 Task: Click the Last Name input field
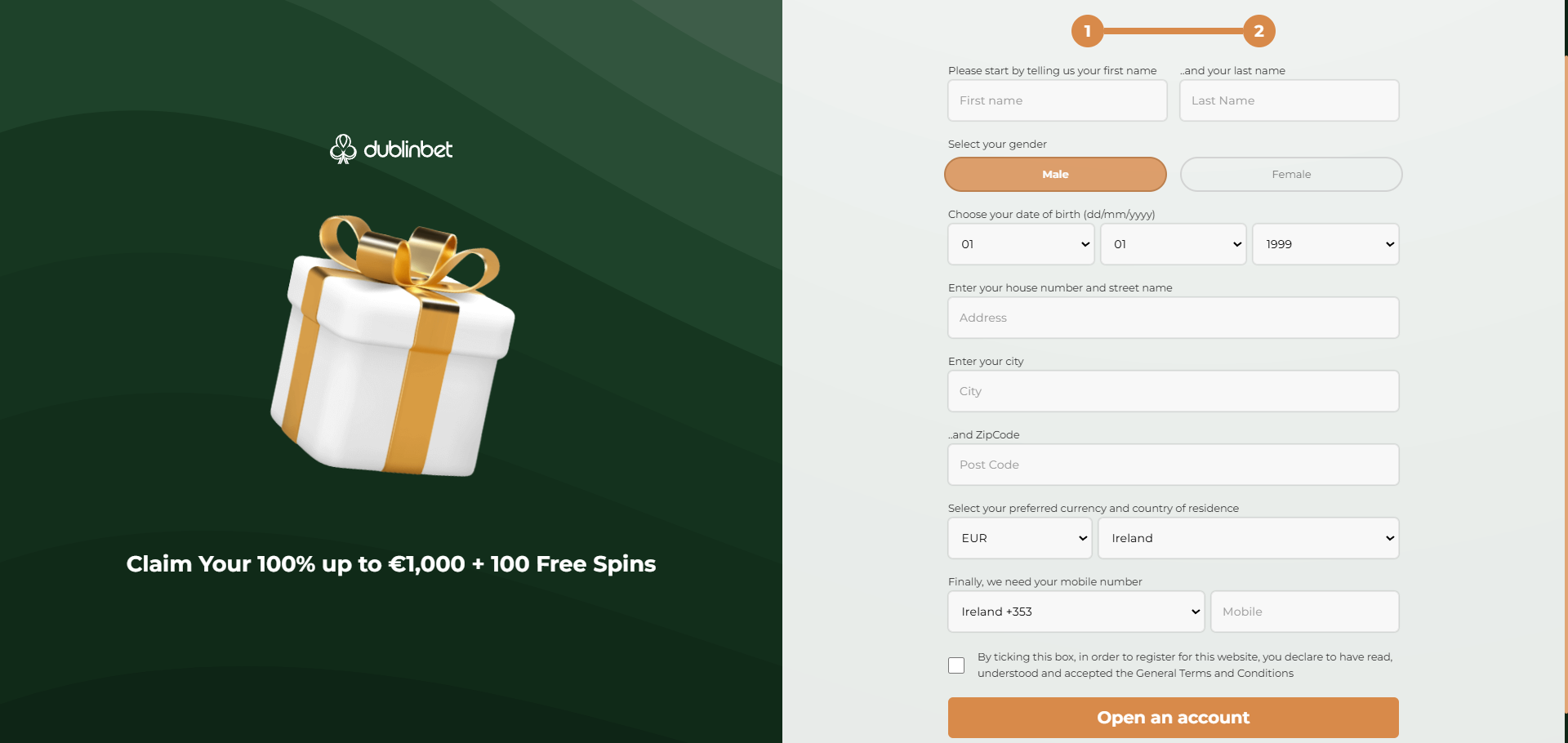coord(1289,100)
